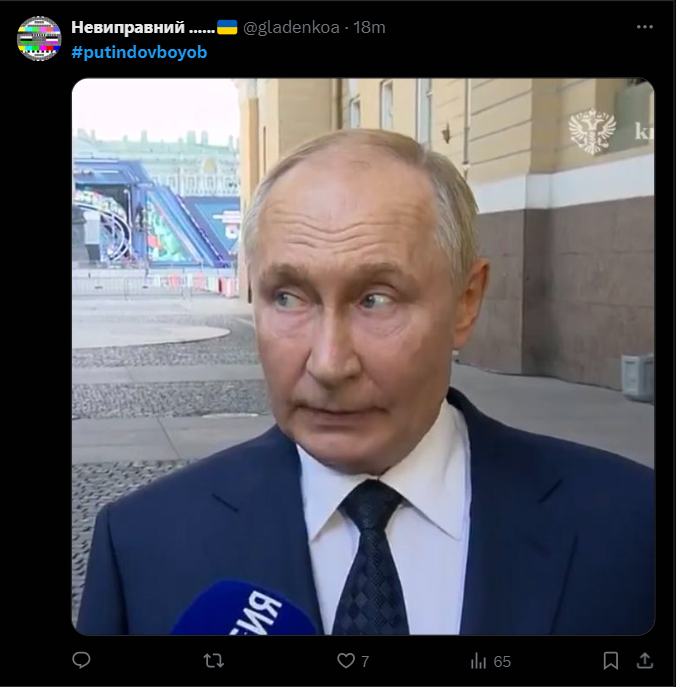The image size is (676, 687).
Task: Click the dark patterned tie in the video
Action: point(372,559)
